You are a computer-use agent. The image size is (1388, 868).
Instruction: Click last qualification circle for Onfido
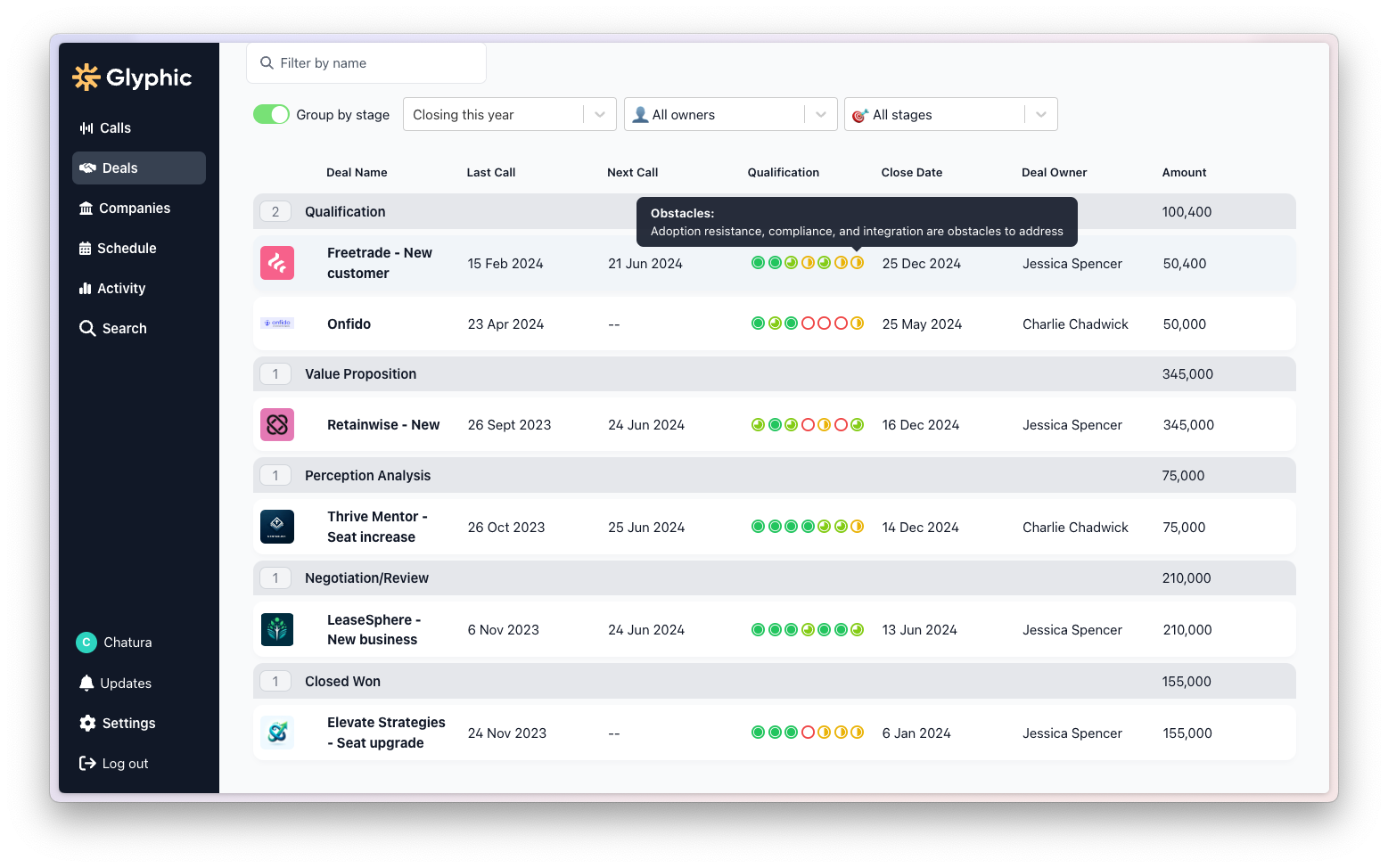tap(857, 323)
